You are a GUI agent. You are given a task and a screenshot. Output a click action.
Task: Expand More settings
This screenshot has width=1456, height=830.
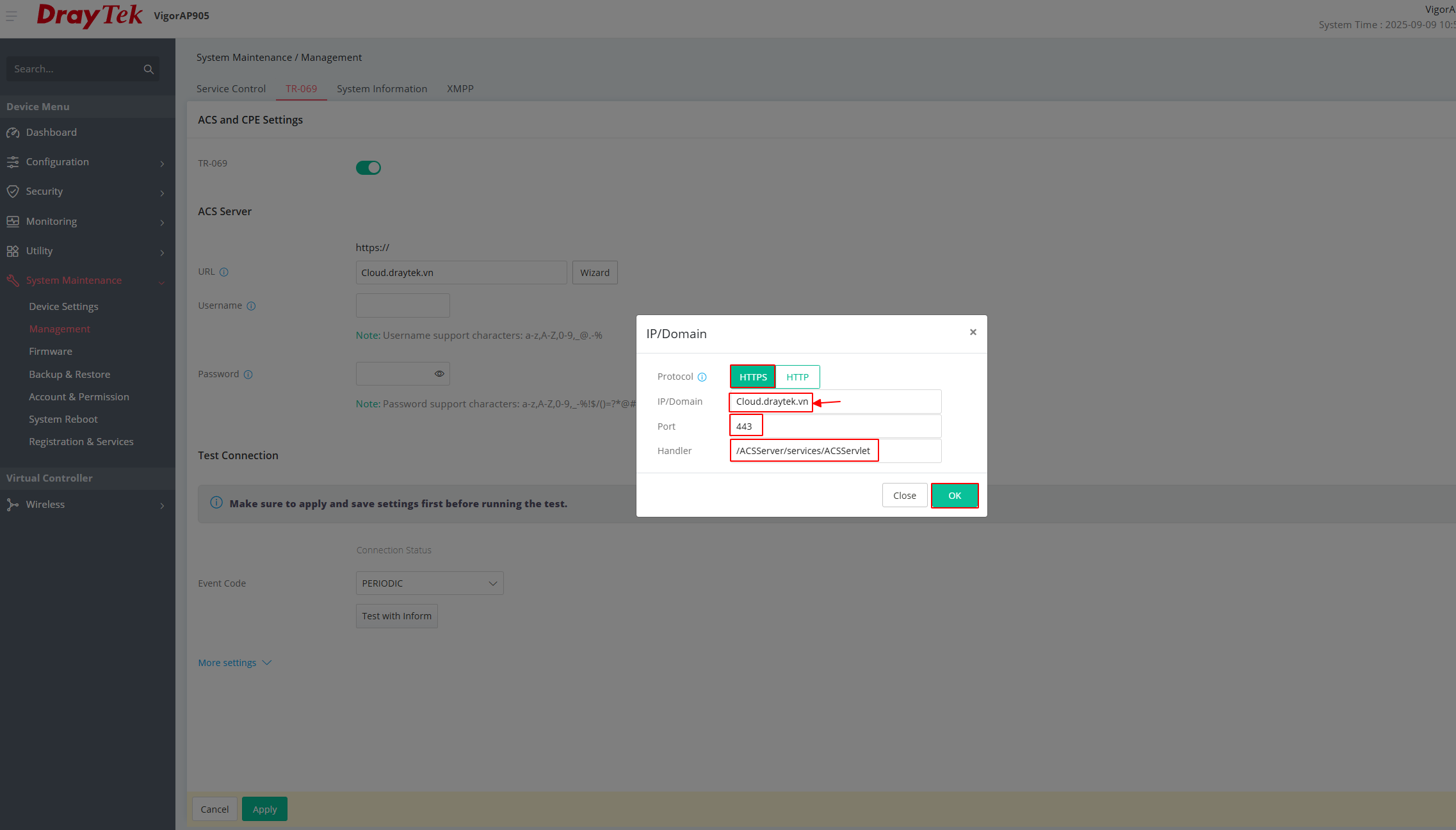pyautogui.click(x=234, y=662)
